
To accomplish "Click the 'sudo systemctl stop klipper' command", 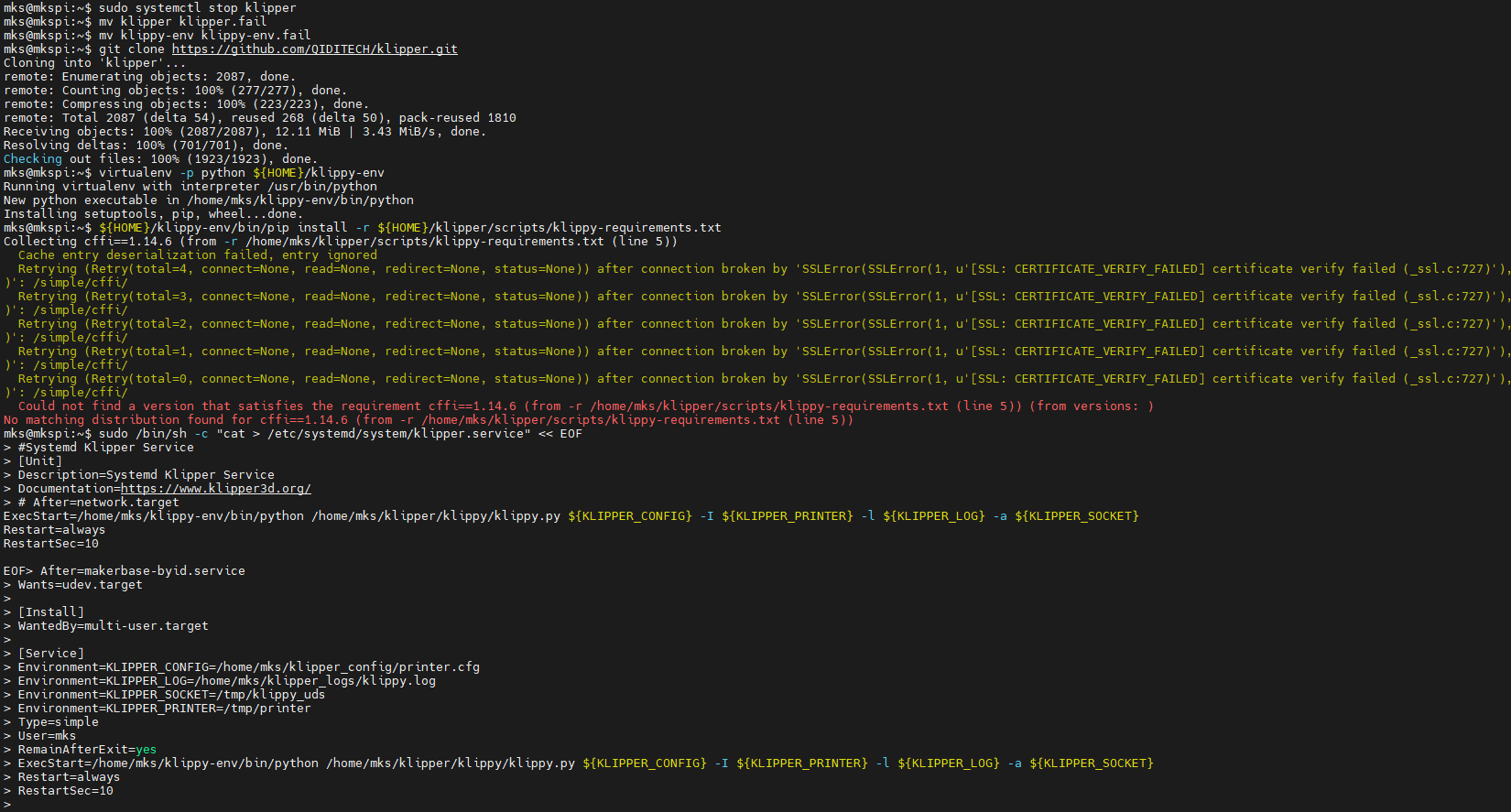I will (x=197, y=8).
